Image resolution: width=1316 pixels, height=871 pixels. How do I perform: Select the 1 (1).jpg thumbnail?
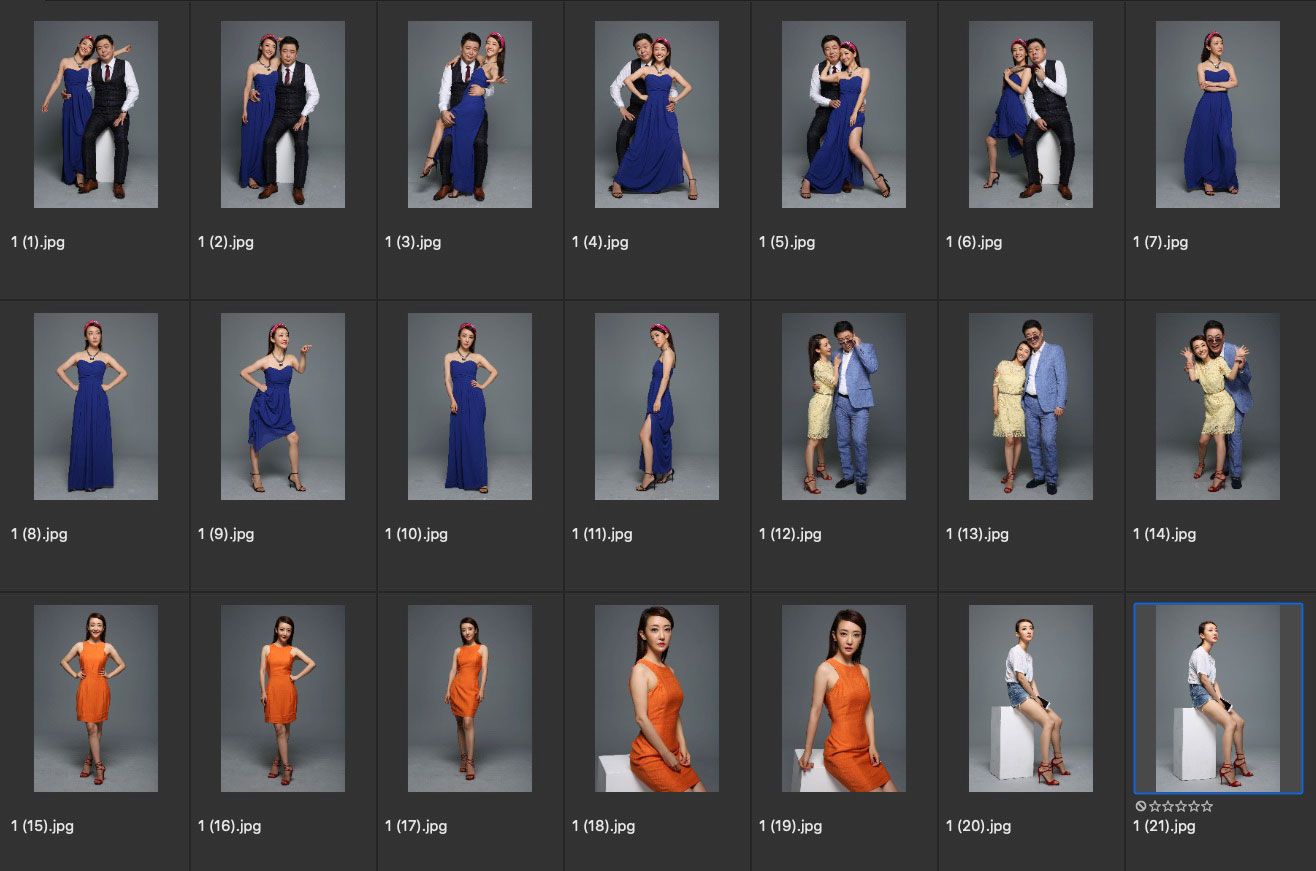click(x=96, y=114)
